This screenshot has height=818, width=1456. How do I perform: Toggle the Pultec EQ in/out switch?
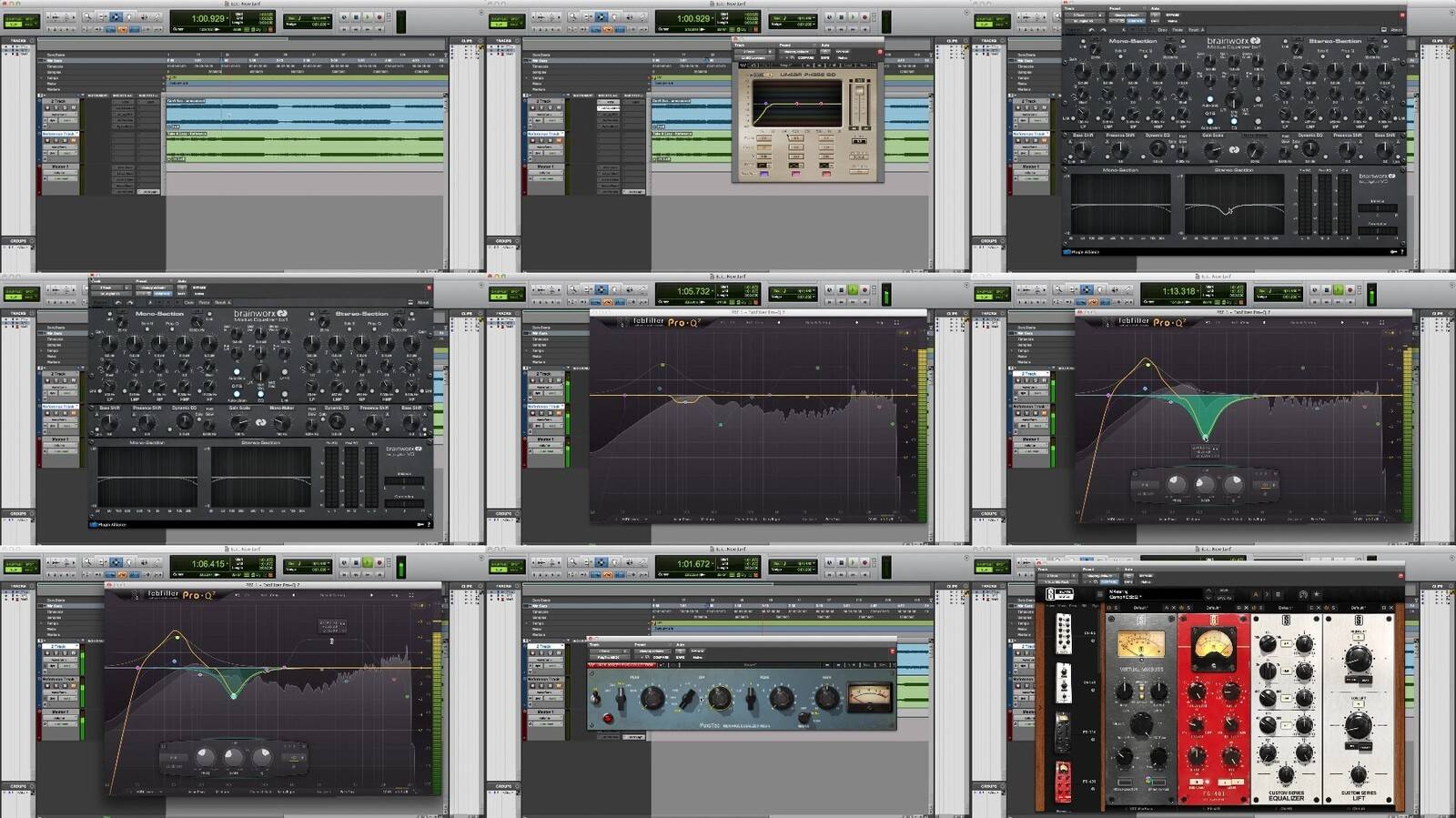click(x=595, y=698)
